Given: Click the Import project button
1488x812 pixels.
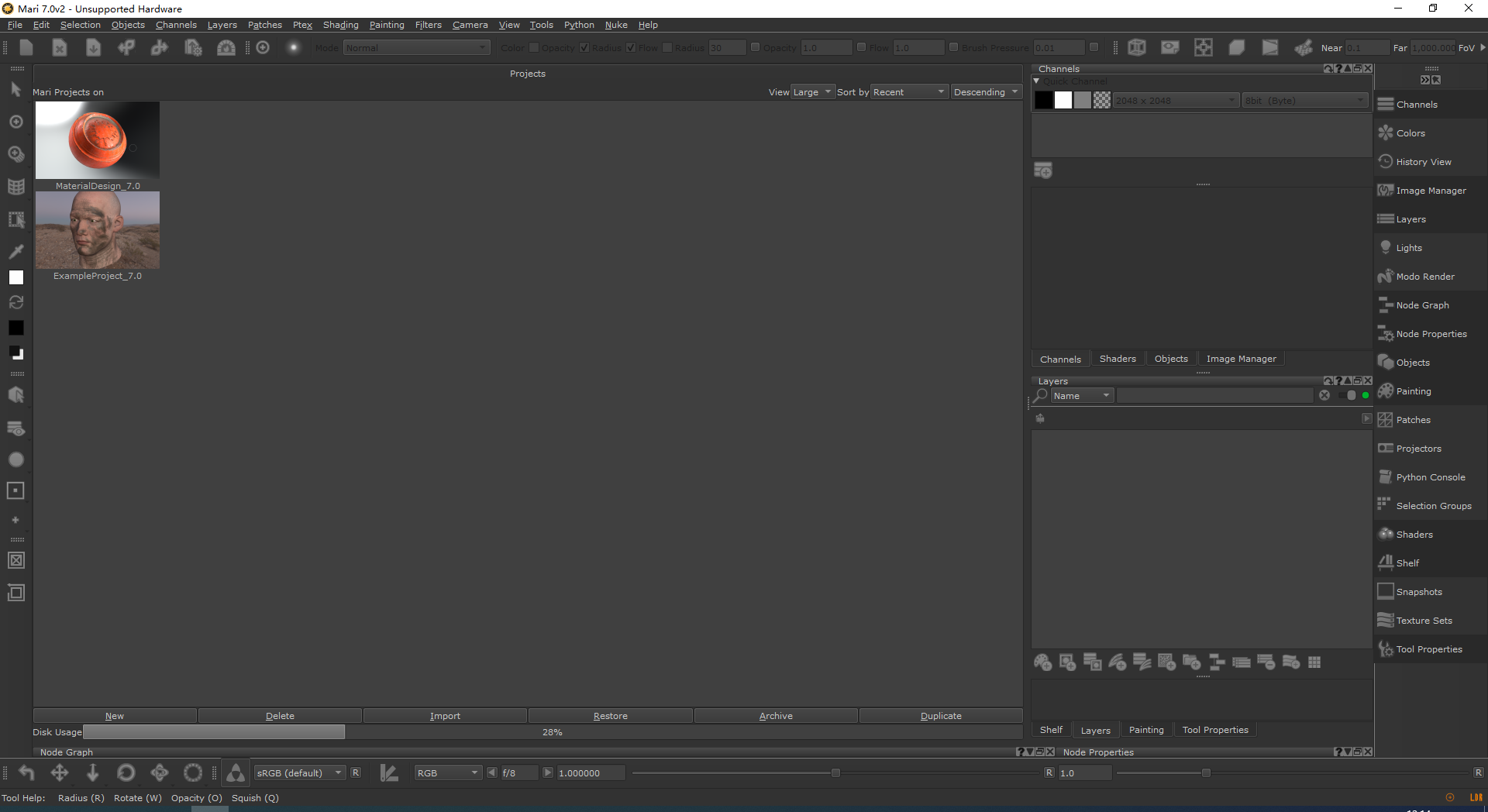Looking at the screenshot, I should [x=445, y=715].
